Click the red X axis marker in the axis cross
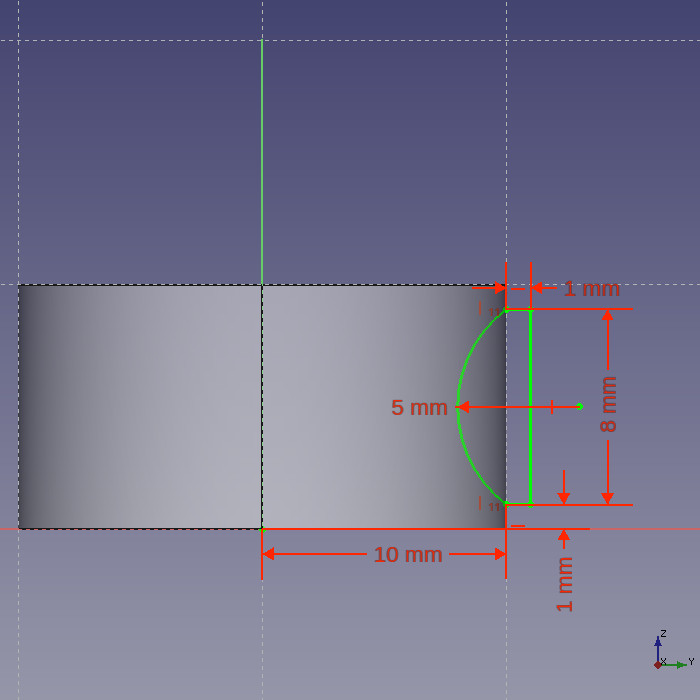The image size is (700, 700). click(657, 664)
